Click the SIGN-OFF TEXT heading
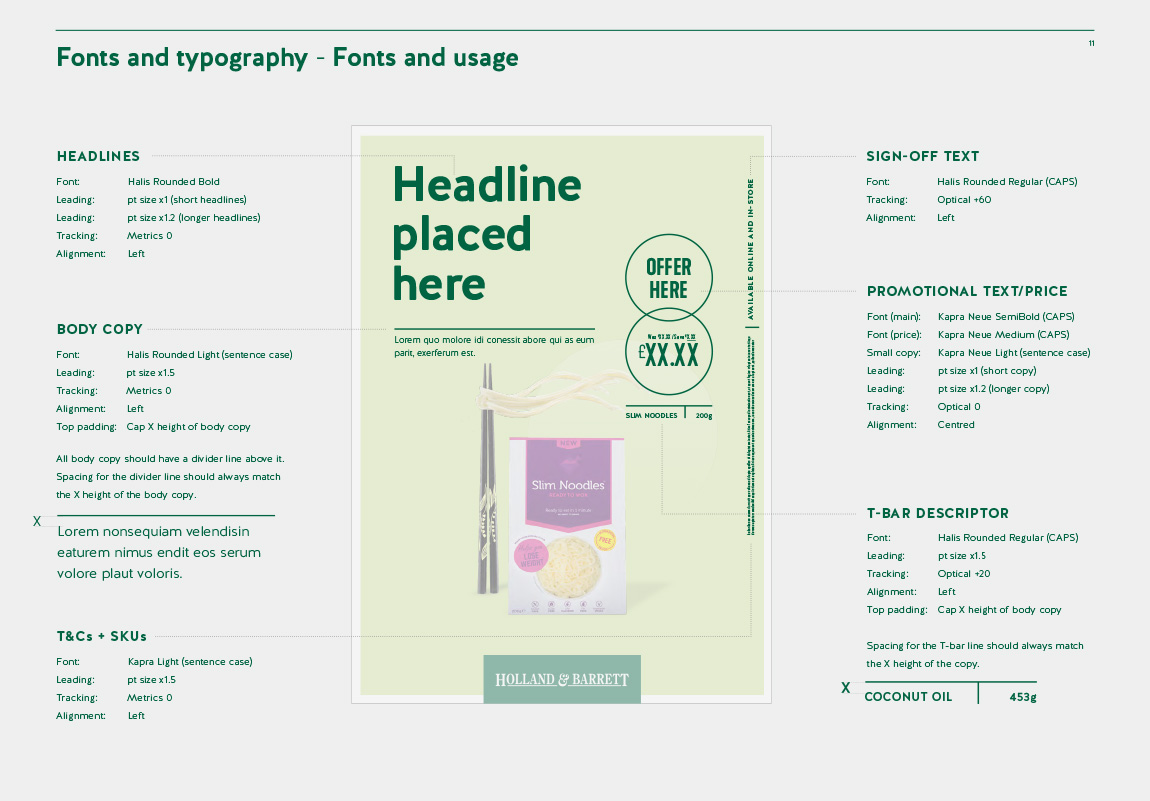1150x801 pixels. click(x=922, y=156)
